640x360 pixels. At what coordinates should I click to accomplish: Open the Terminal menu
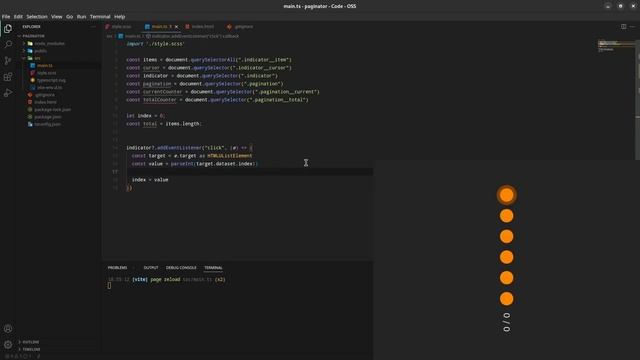point(100,17)
